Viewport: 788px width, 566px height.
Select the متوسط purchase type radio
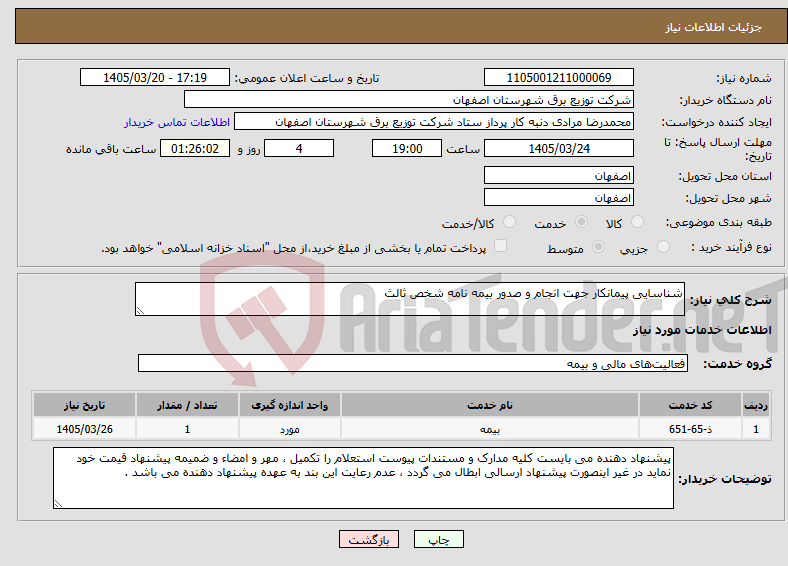pos(599,246)
